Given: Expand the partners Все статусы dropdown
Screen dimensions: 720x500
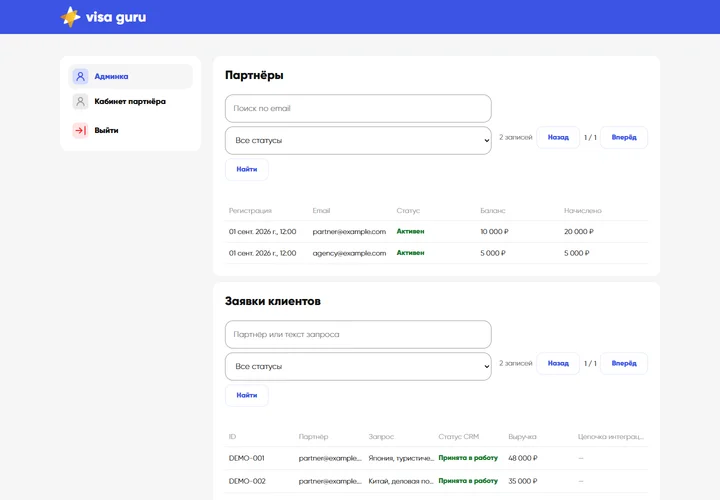Looking at the screenshot, I should tap(358, 140).
